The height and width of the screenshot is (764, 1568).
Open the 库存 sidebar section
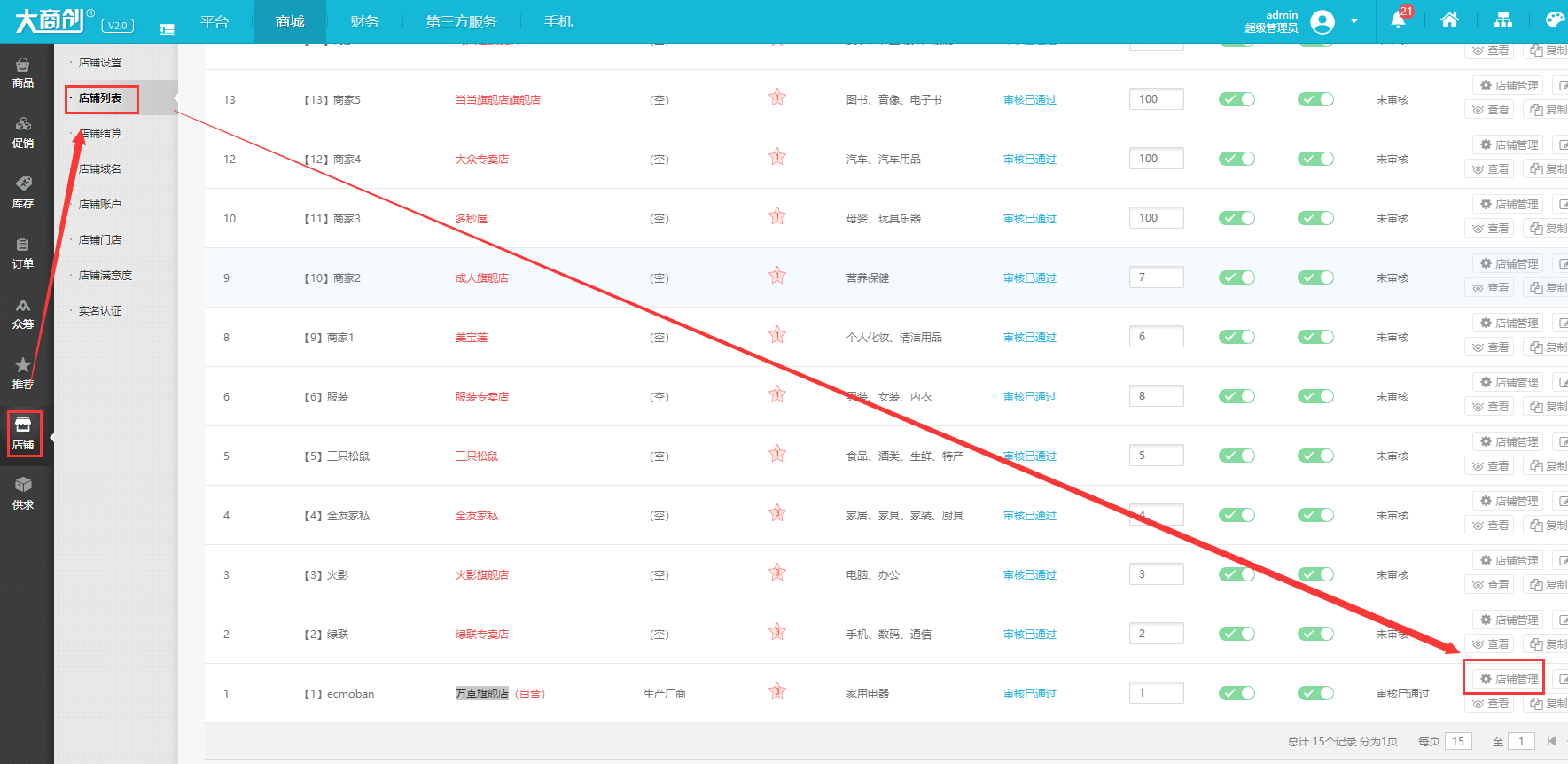click(23, 193)
